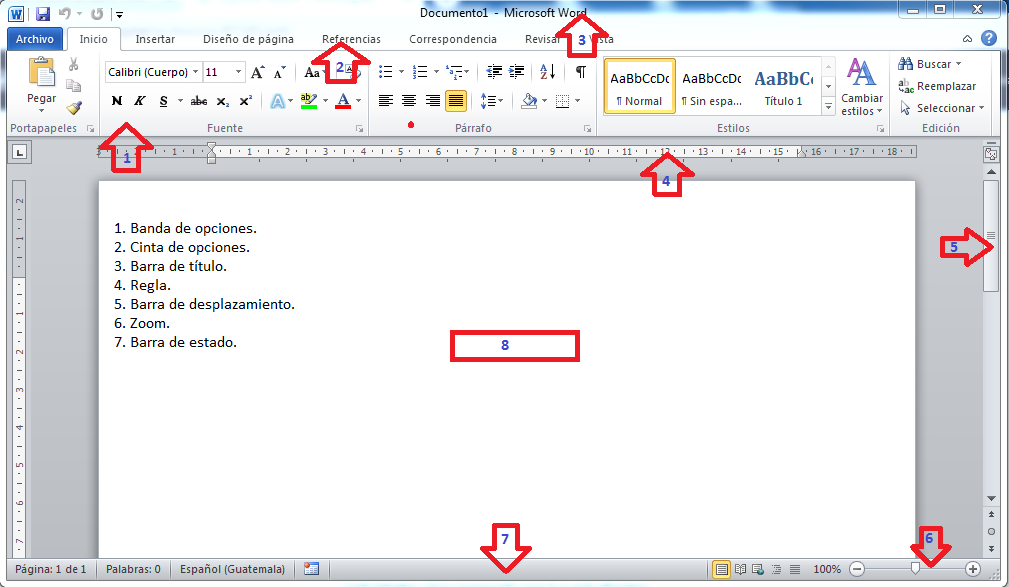
Task: Open the Archivo menu
Action: [x=35, y=38]
